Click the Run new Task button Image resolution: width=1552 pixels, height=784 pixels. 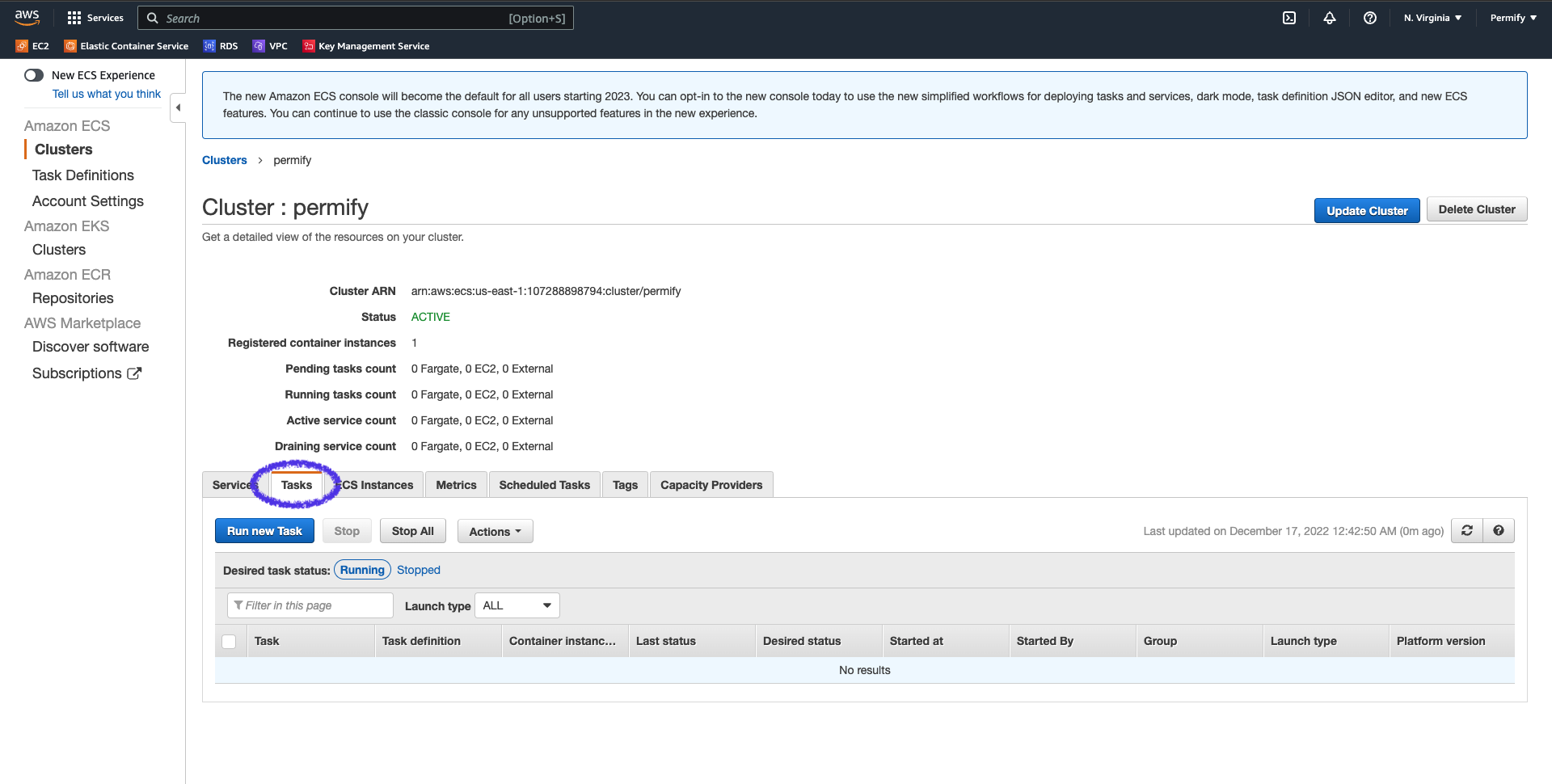click(x=264, y=531)
